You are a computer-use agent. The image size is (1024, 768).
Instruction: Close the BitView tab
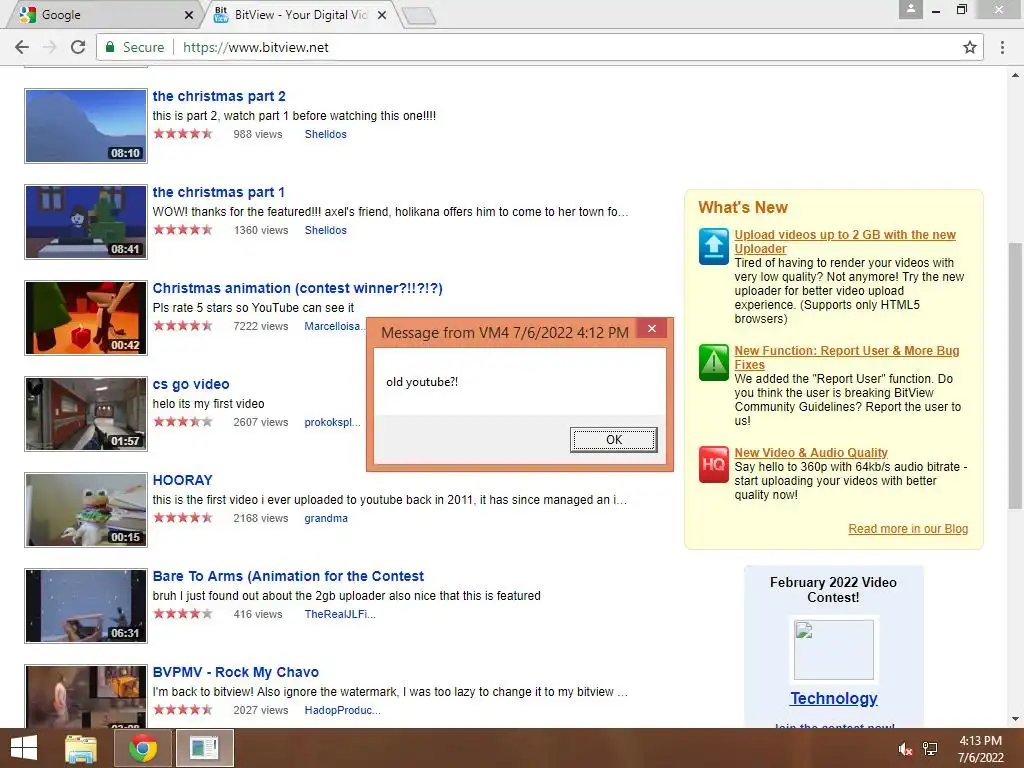(382, 15)
